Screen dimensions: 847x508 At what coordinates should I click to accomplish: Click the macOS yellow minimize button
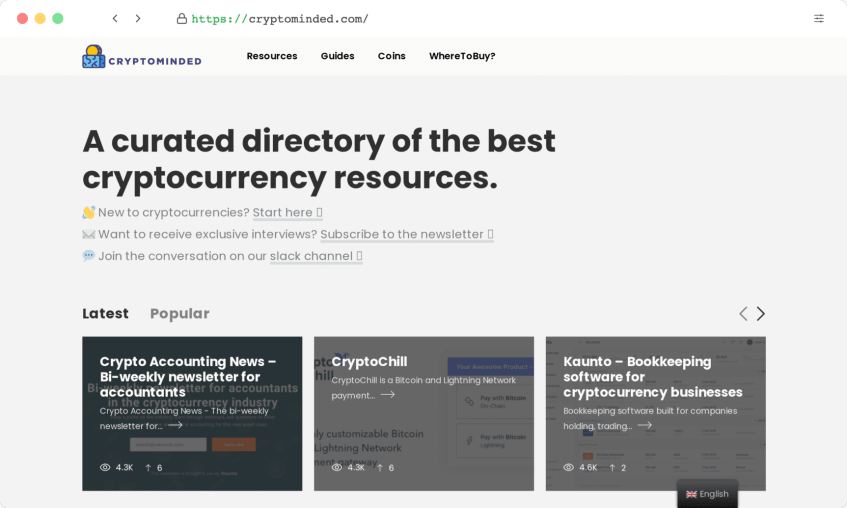(40, 18)
